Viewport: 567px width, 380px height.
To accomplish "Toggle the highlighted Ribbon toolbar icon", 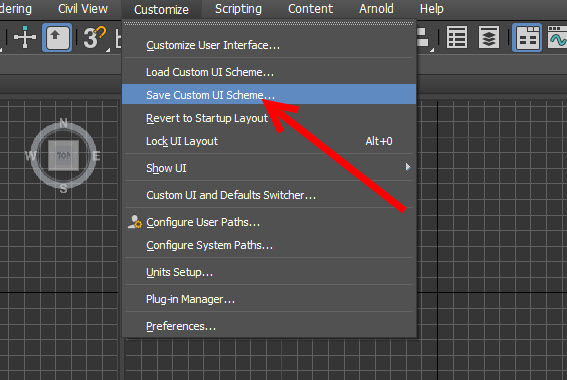I will [x=526, y=37].
